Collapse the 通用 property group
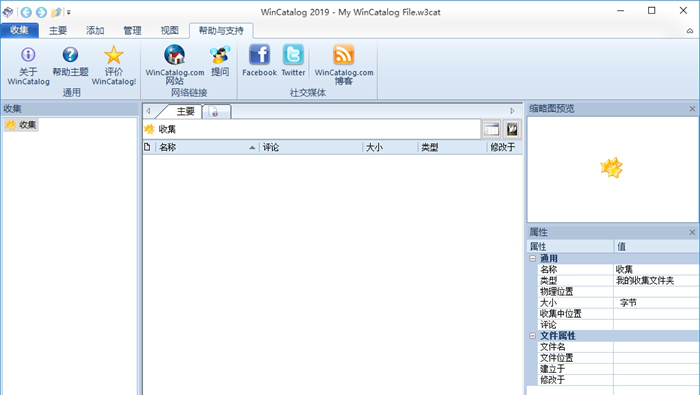Viewport: 700px width, 410px height. pos(532,258)
